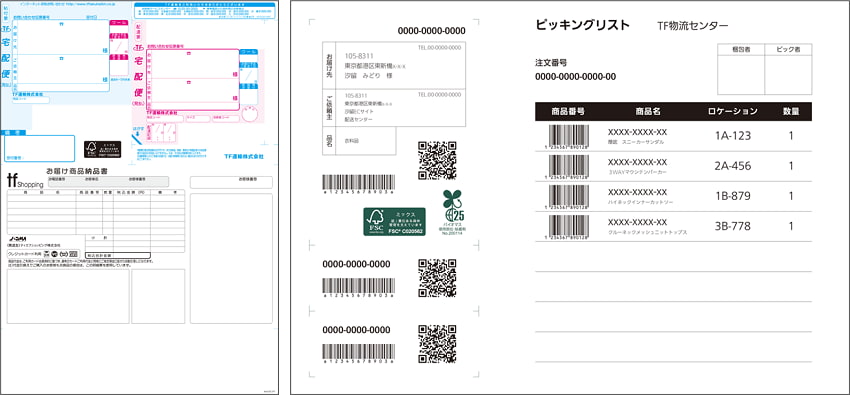The width and height of the screenshot is (850, 395).
Task: Click the barcode under the 品名 section
Action: coord(358,184)
